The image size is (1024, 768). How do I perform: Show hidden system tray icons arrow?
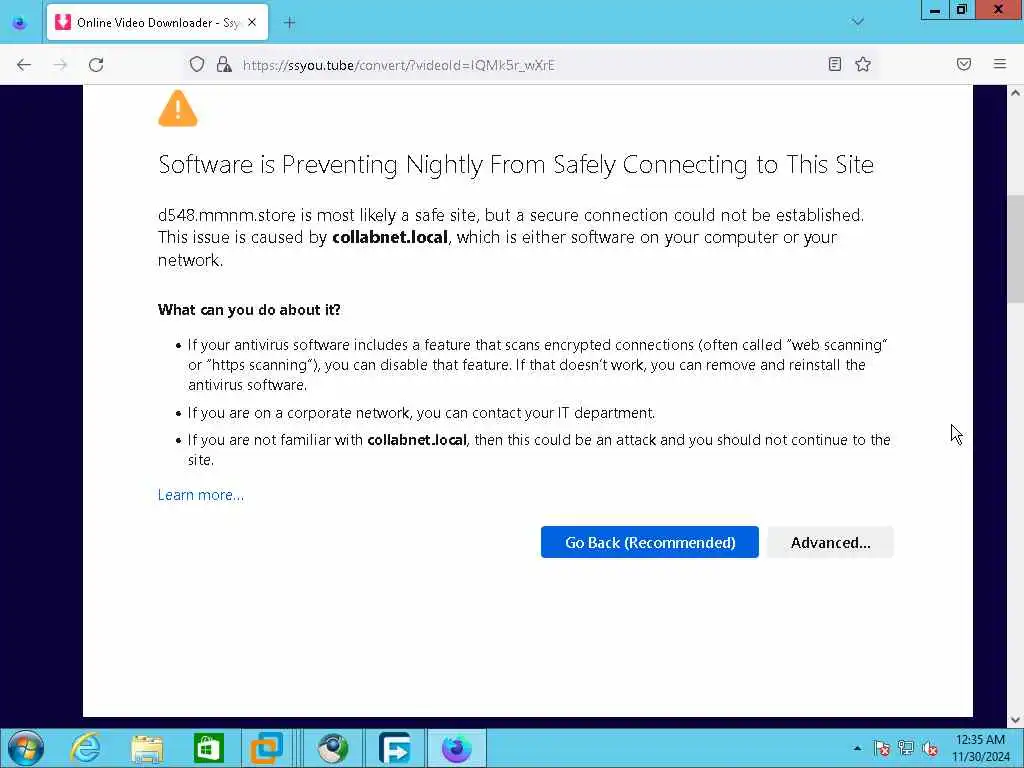coord(857,748)
